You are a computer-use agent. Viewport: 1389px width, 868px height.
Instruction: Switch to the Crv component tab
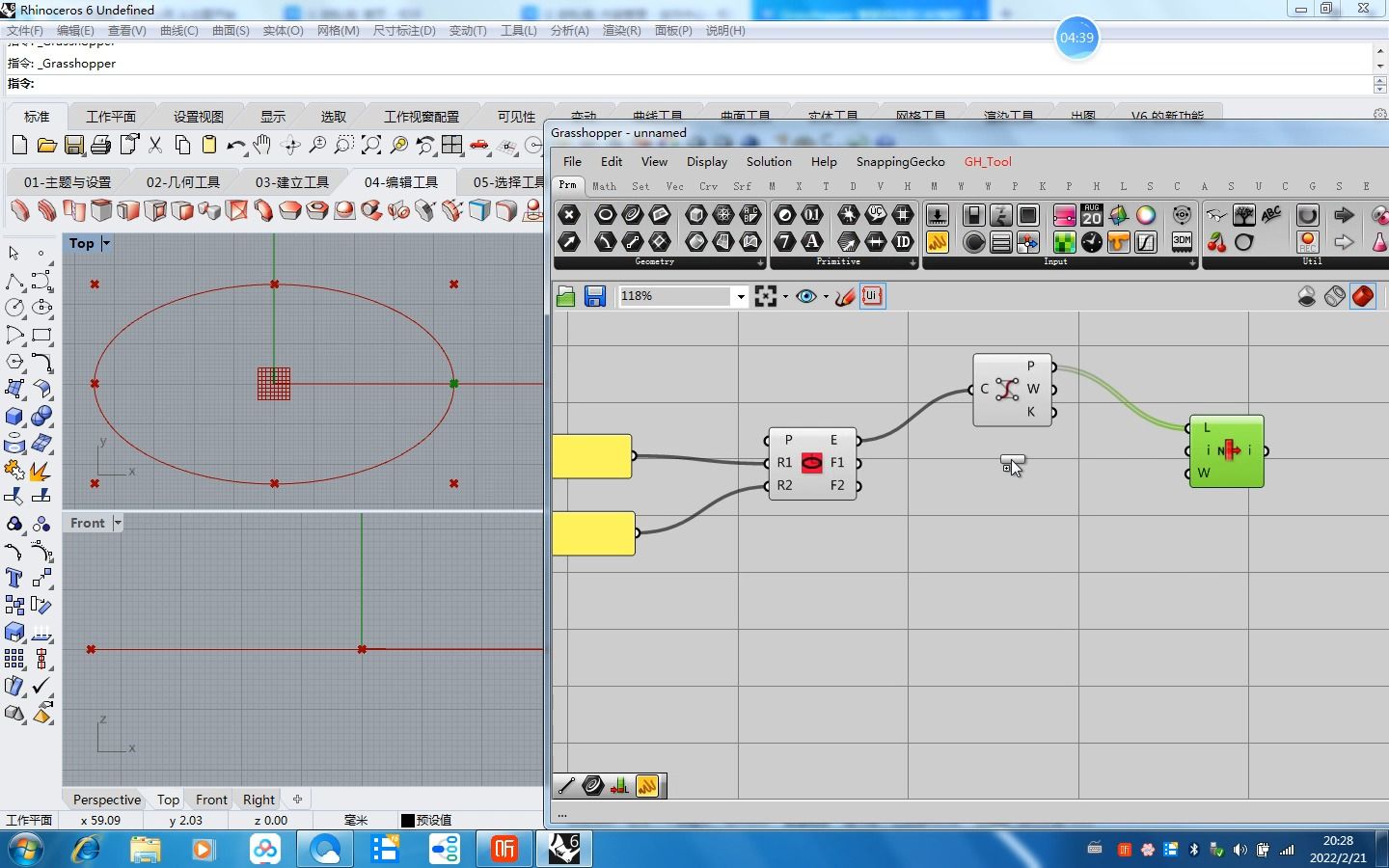click(708, 186)
